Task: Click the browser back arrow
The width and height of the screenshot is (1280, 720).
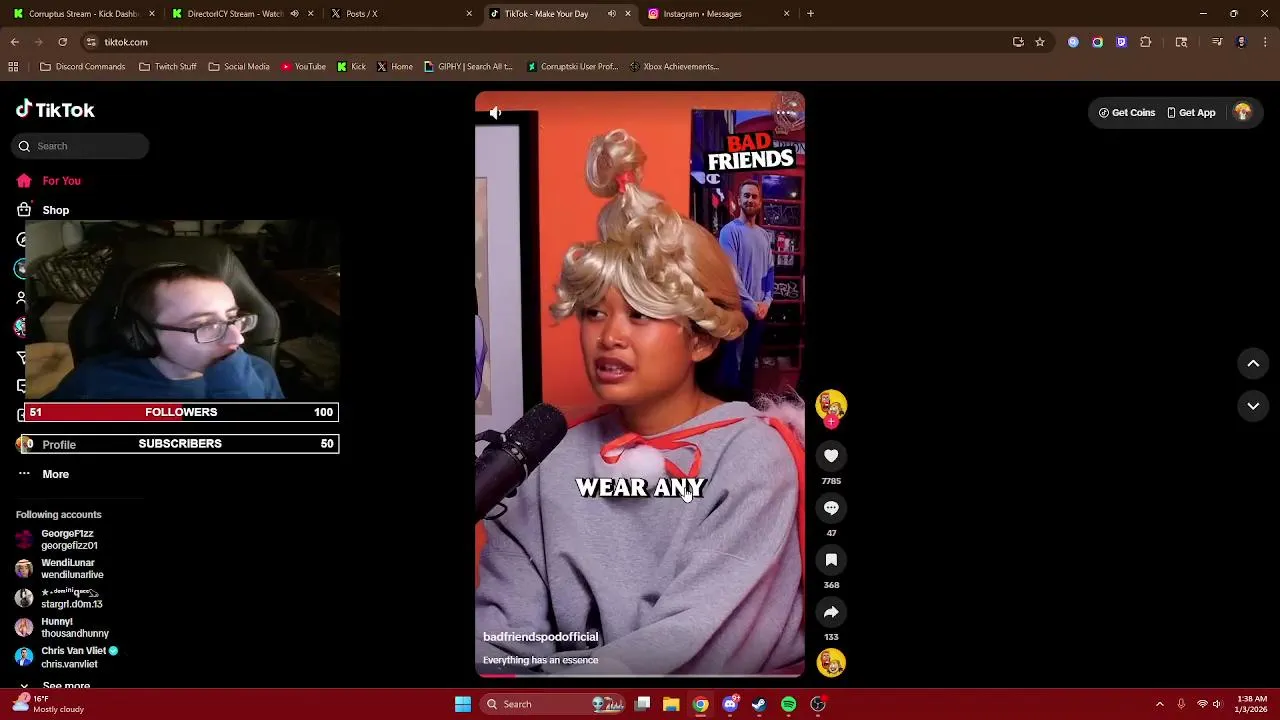Action: (x=15, y=42)
